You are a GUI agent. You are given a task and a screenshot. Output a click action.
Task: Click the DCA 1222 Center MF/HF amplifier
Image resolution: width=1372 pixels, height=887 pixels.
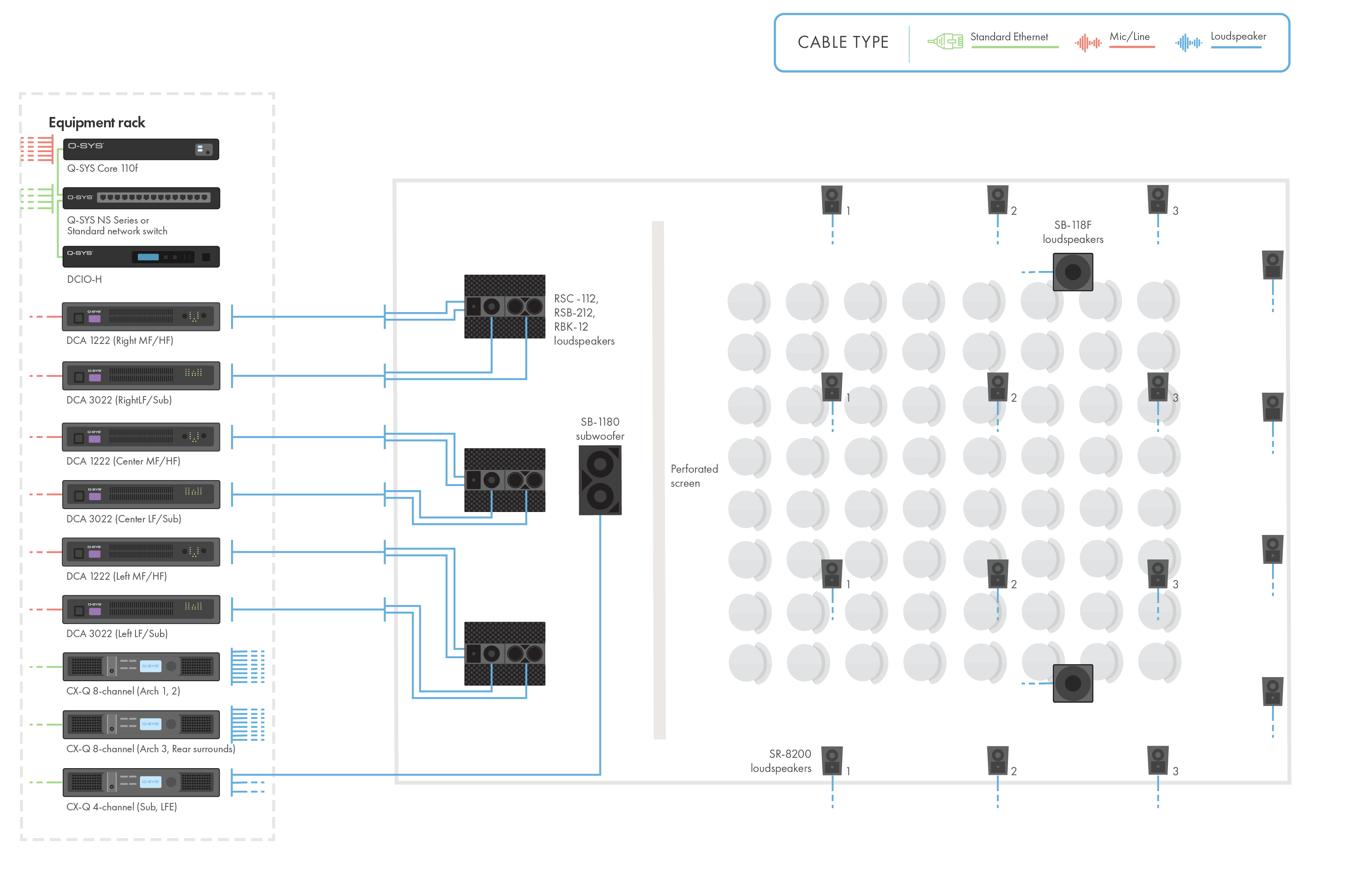(141, 436)
